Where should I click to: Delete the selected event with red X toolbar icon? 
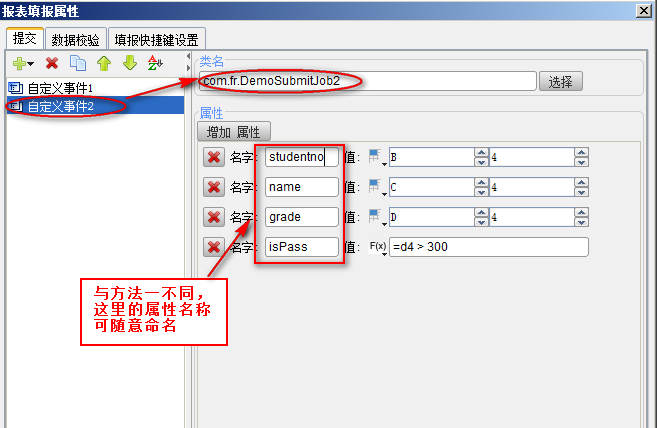point(52,63)
